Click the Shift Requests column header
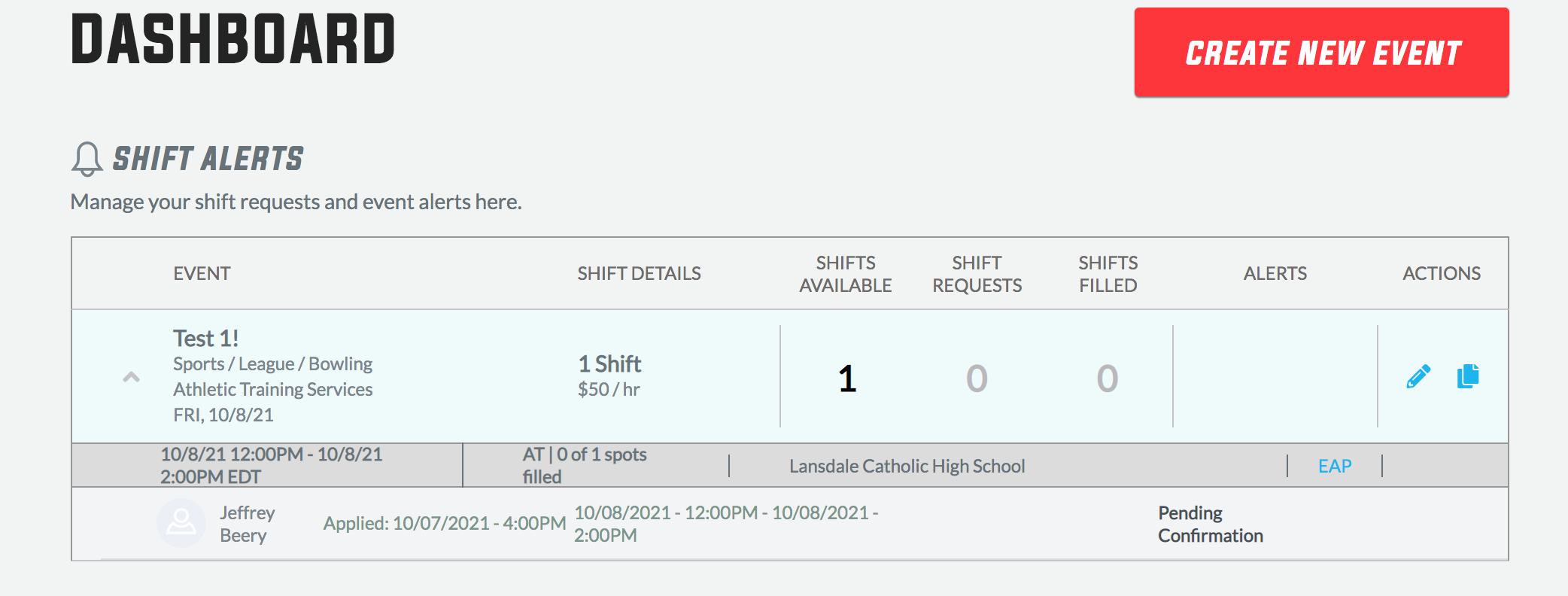The image size is (1568, 596). click(x=977, y=274)
